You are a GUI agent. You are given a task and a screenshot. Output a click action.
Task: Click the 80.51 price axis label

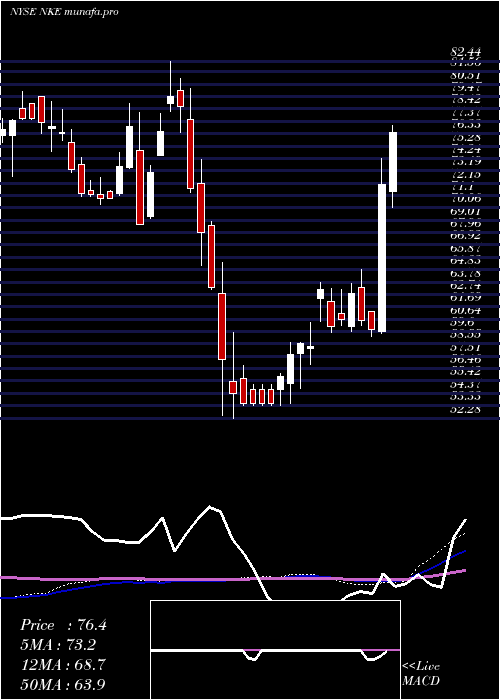pyautogui.click(x=465, y=75)
